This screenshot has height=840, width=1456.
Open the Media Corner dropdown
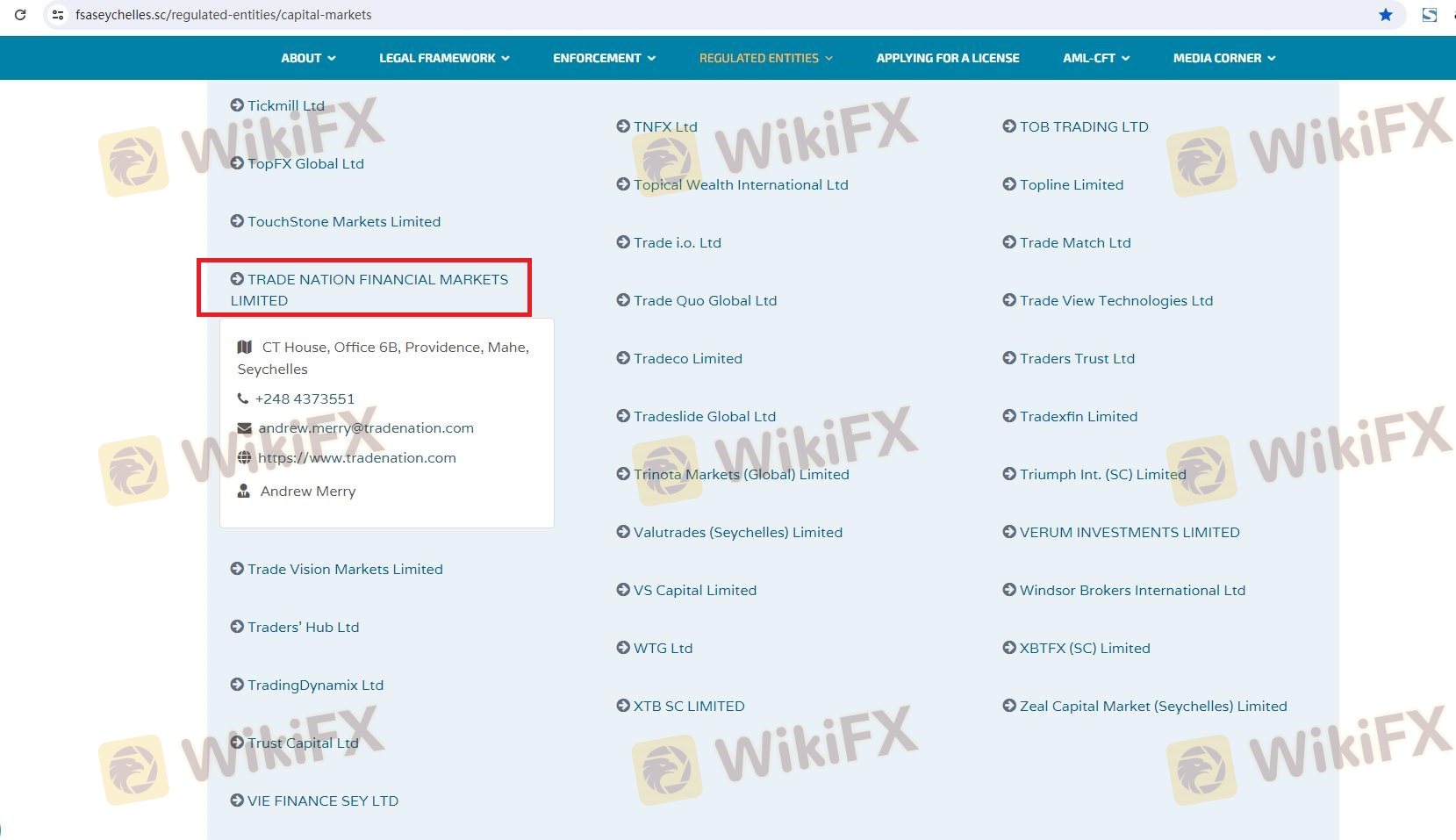[x=1224, y=58]
